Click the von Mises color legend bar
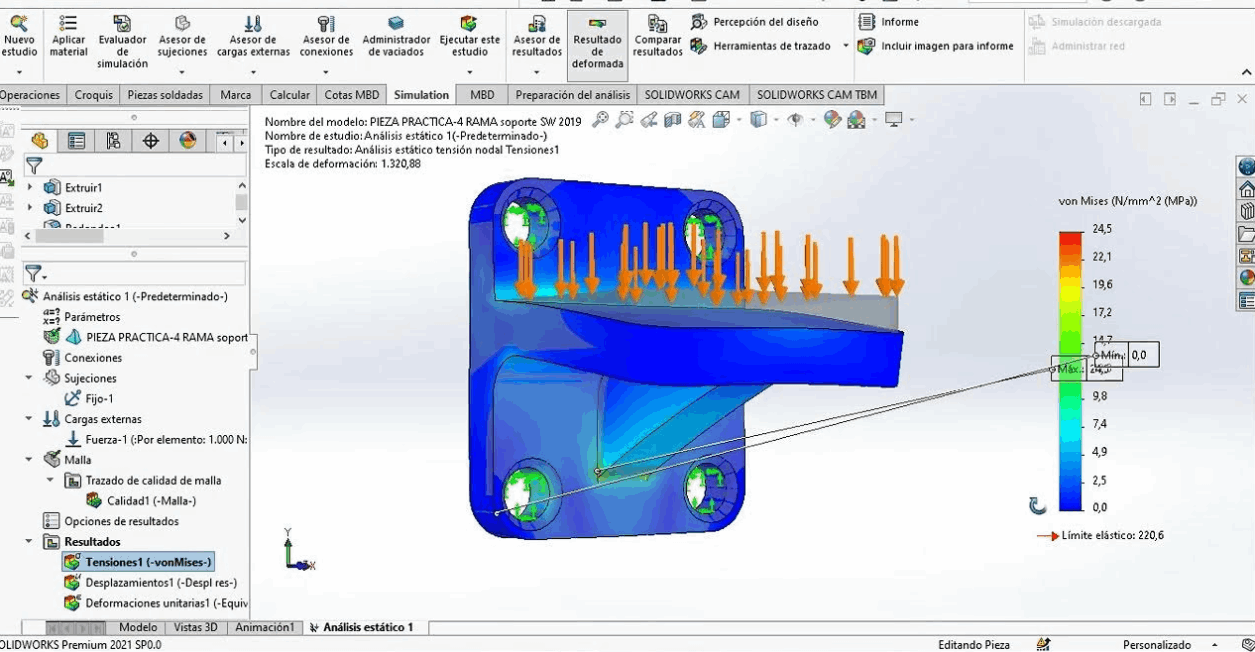The image size is (1255, 652). (1071, 370)
